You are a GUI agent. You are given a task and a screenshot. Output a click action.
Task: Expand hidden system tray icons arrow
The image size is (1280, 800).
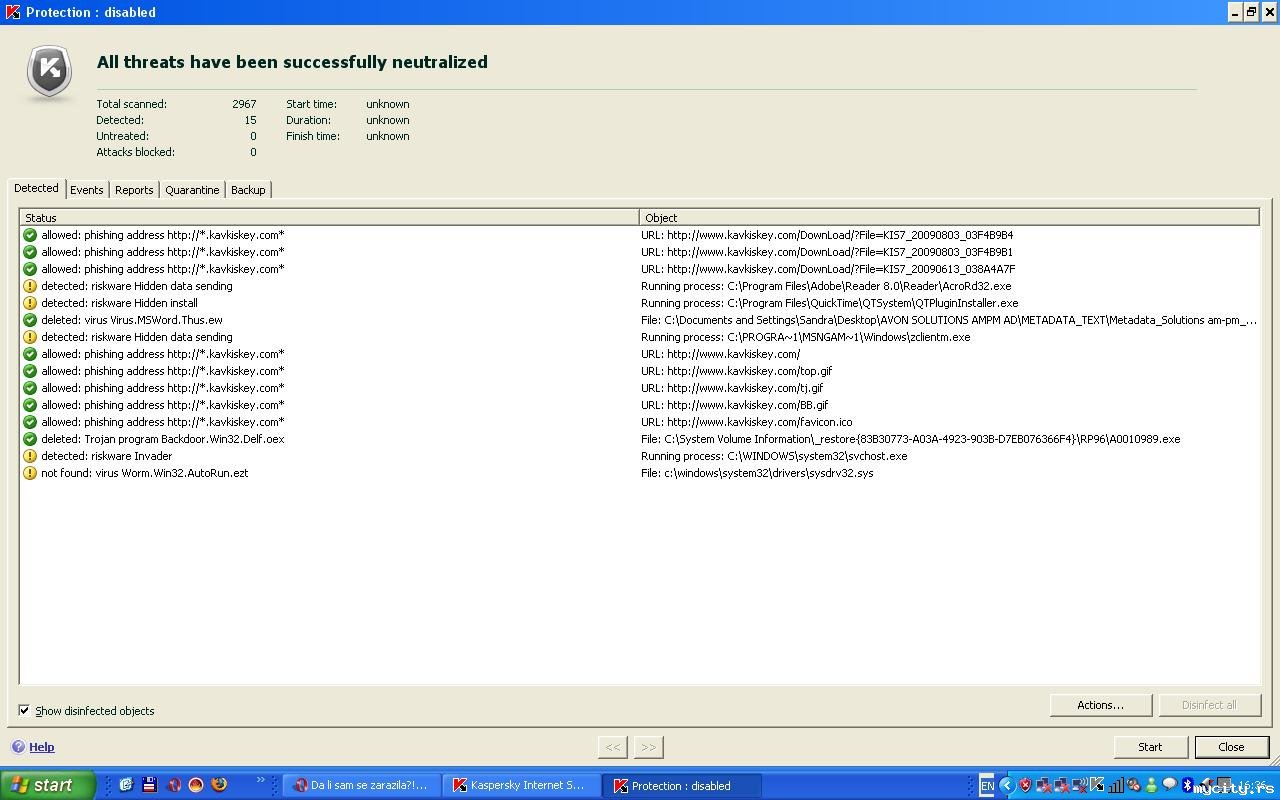[1007, 785]
